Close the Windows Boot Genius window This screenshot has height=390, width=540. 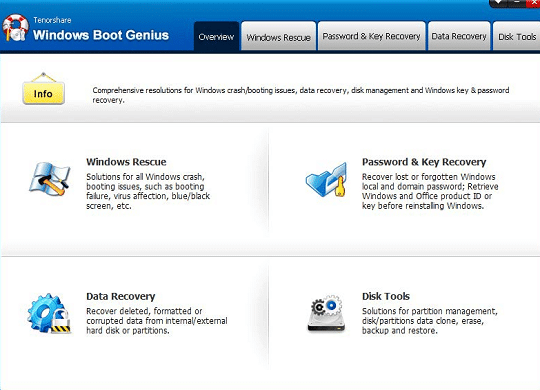tap(533, 3)
